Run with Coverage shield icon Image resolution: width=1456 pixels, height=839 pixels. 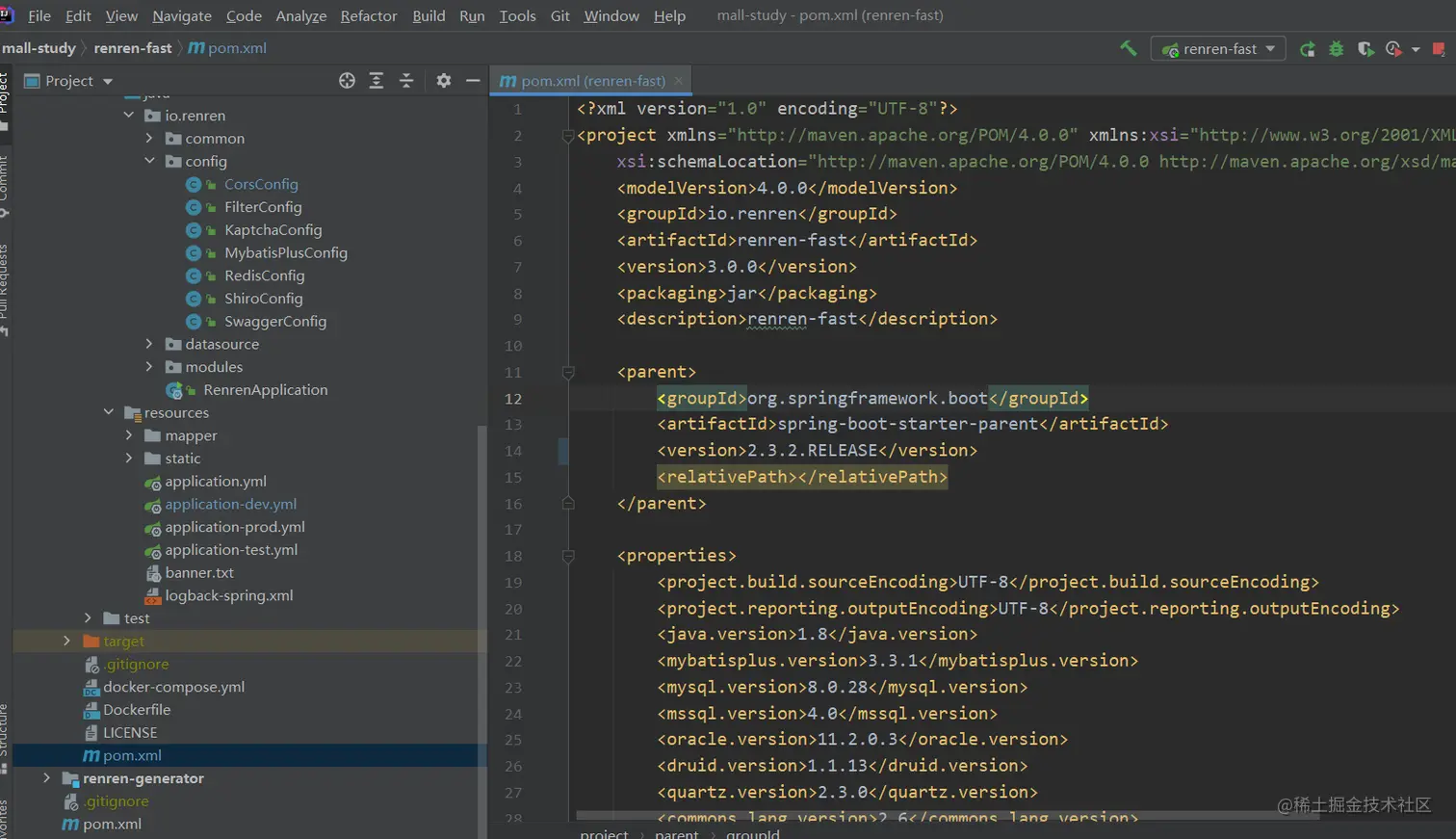1365,49
